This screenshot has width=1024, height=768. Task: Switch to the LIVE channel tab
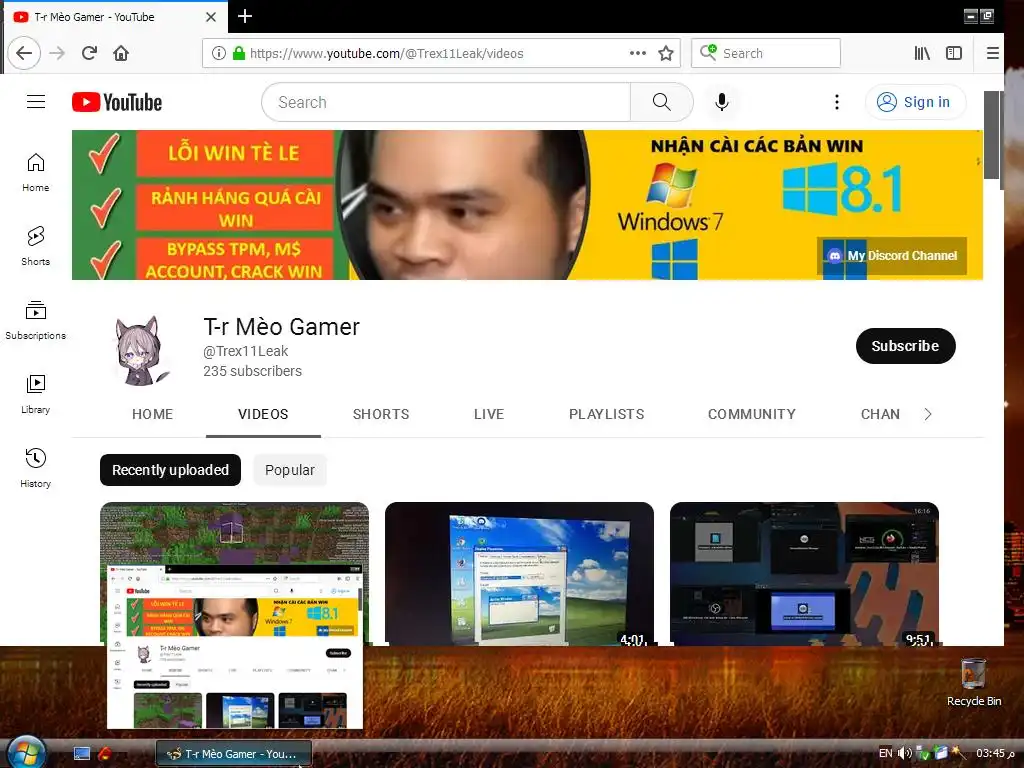pyautogui.click(x=488, y=414)
